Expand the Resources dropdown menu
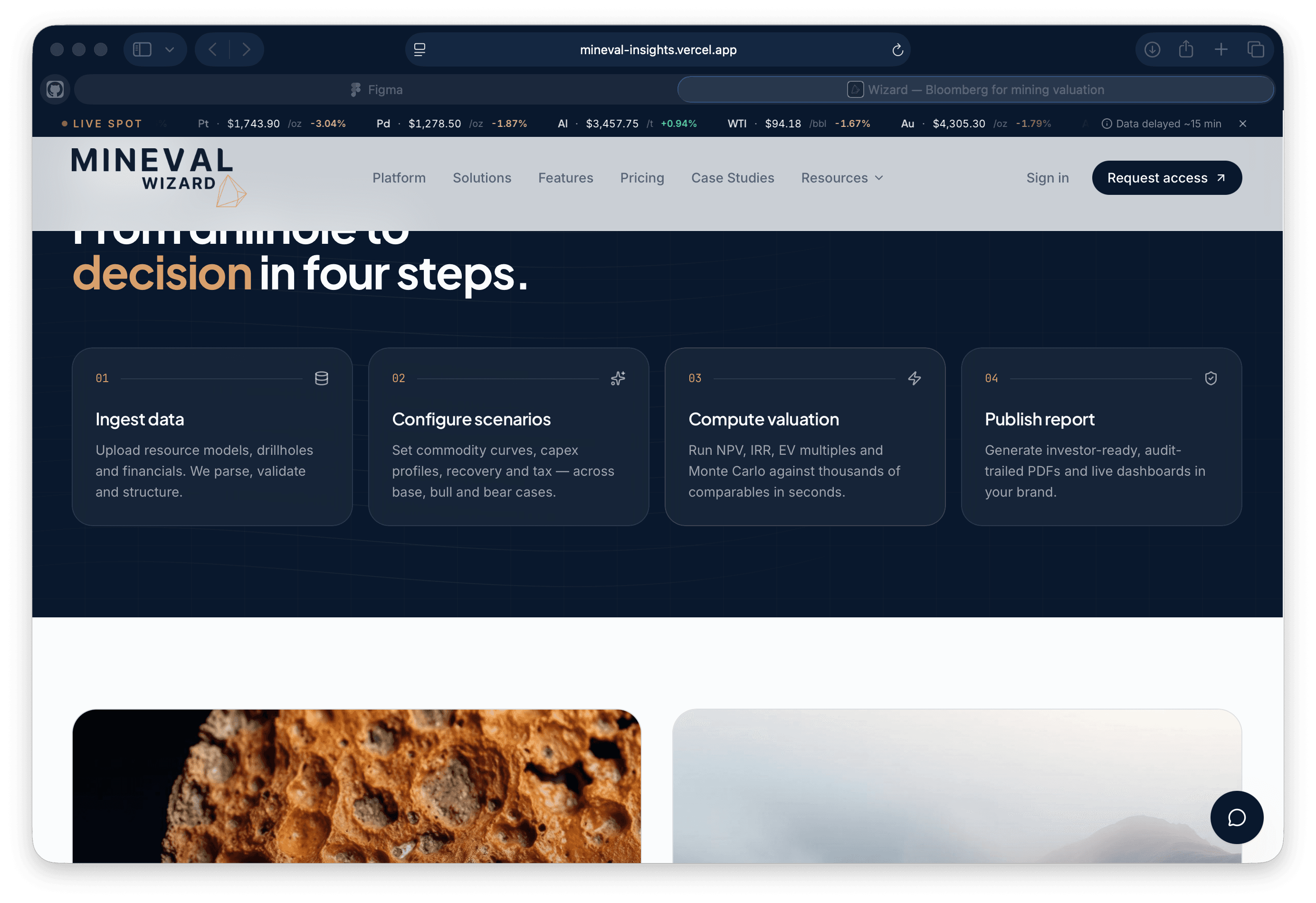Image resolution: width=1316 pixels, height=903 pixels. (x=841, y=178)
